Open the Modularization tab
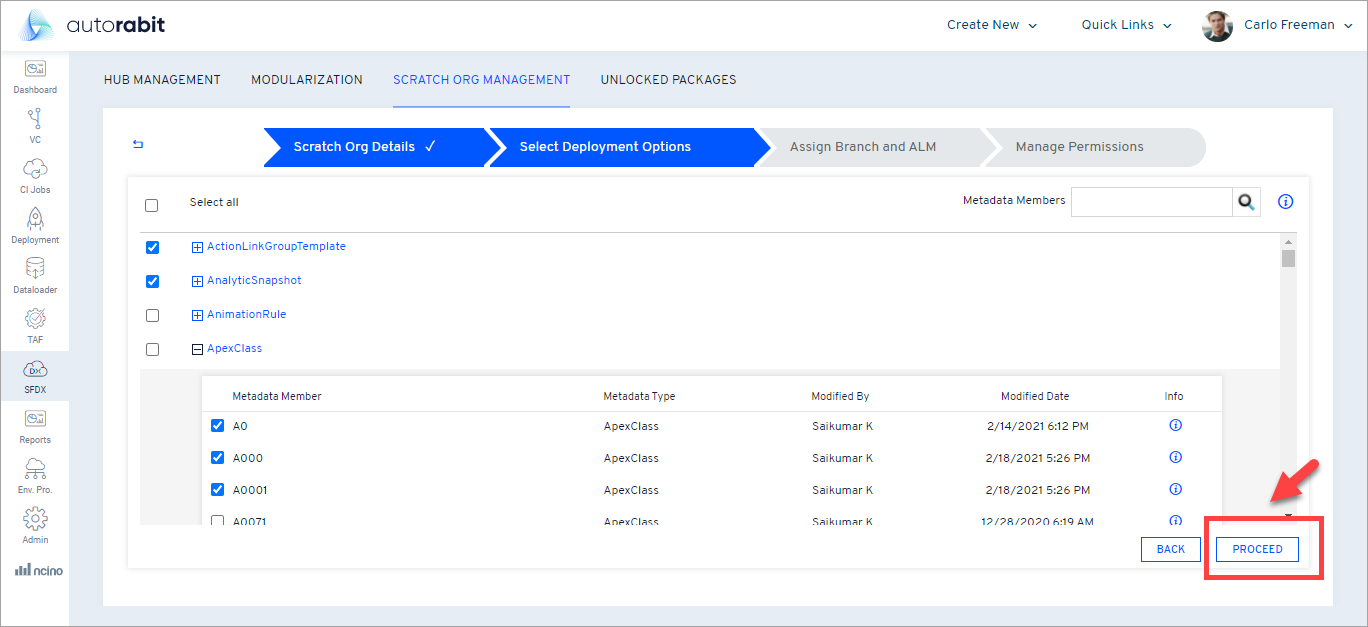The image size is (1368, 627). pyautogui.click(x=307, y=80)
